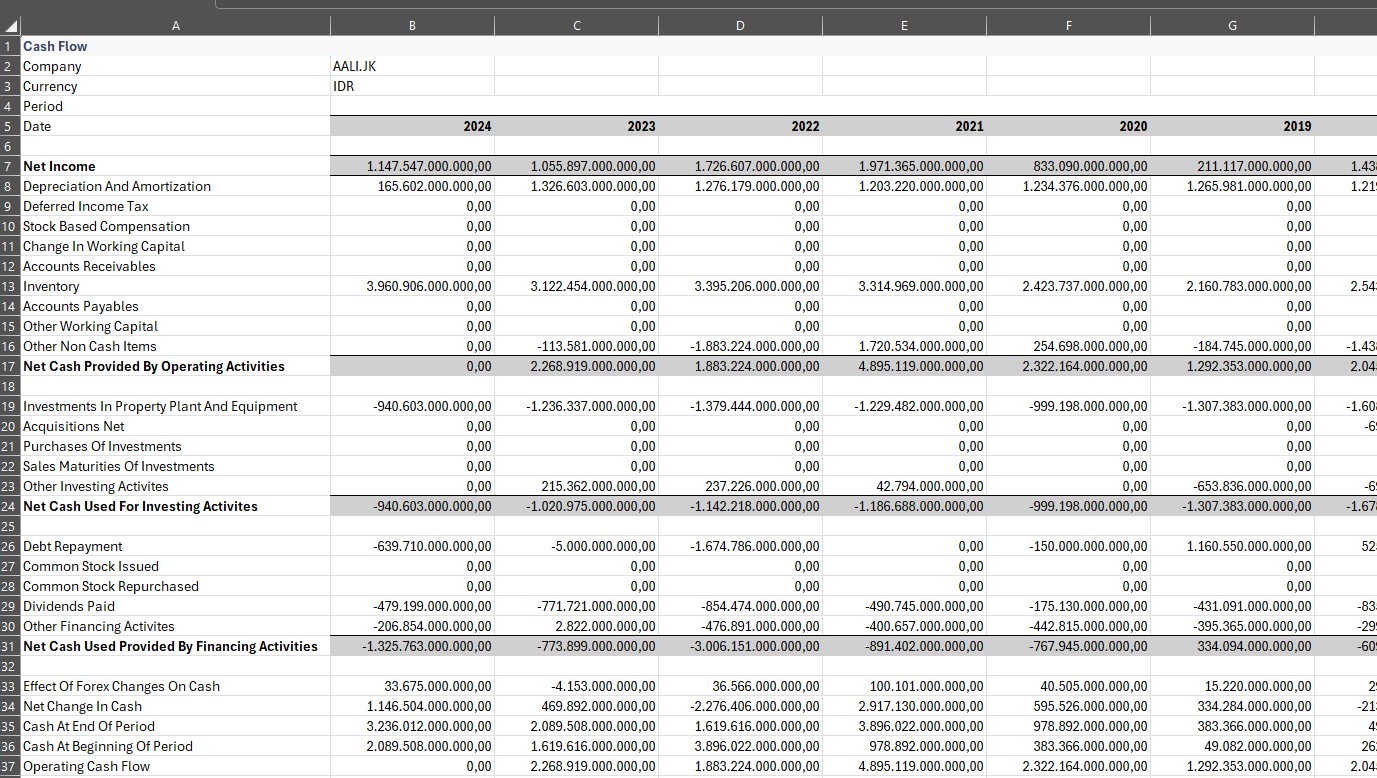Select the 2024 date header cell

click(x=412, y=126)
